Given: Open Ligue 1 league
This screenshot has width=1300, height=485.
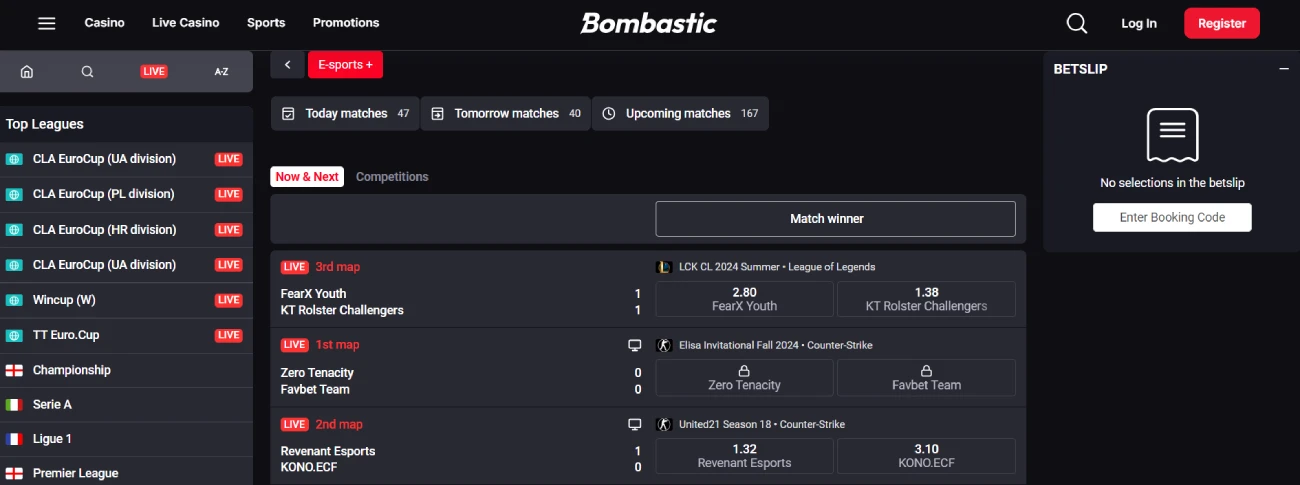Looking at the screenshot, I should coord(126,439).
